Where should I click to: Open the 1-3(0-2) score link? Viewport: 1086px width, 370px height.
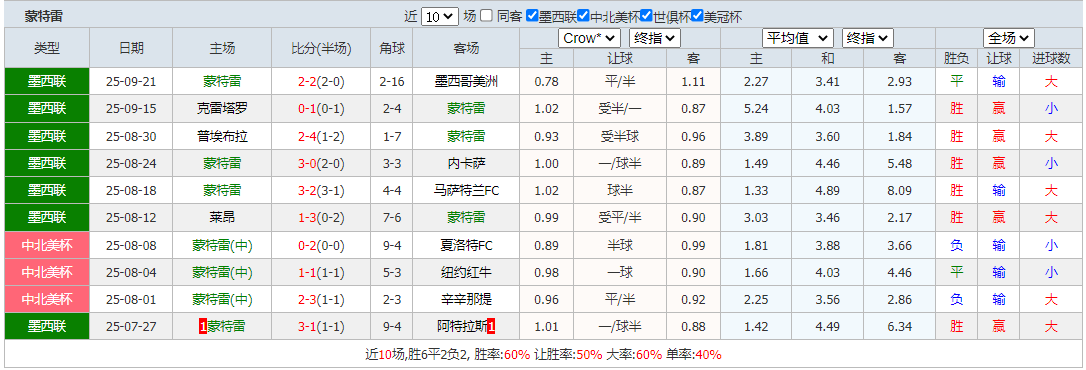pyautogui.click(x=321, y=218)
